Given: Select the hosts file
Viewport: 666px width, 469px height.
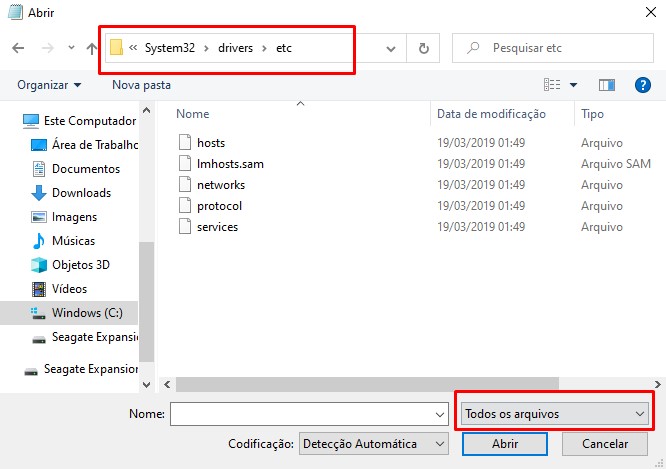Looking at the screenshot, I should pyautogui.click(x=211, y=143).
